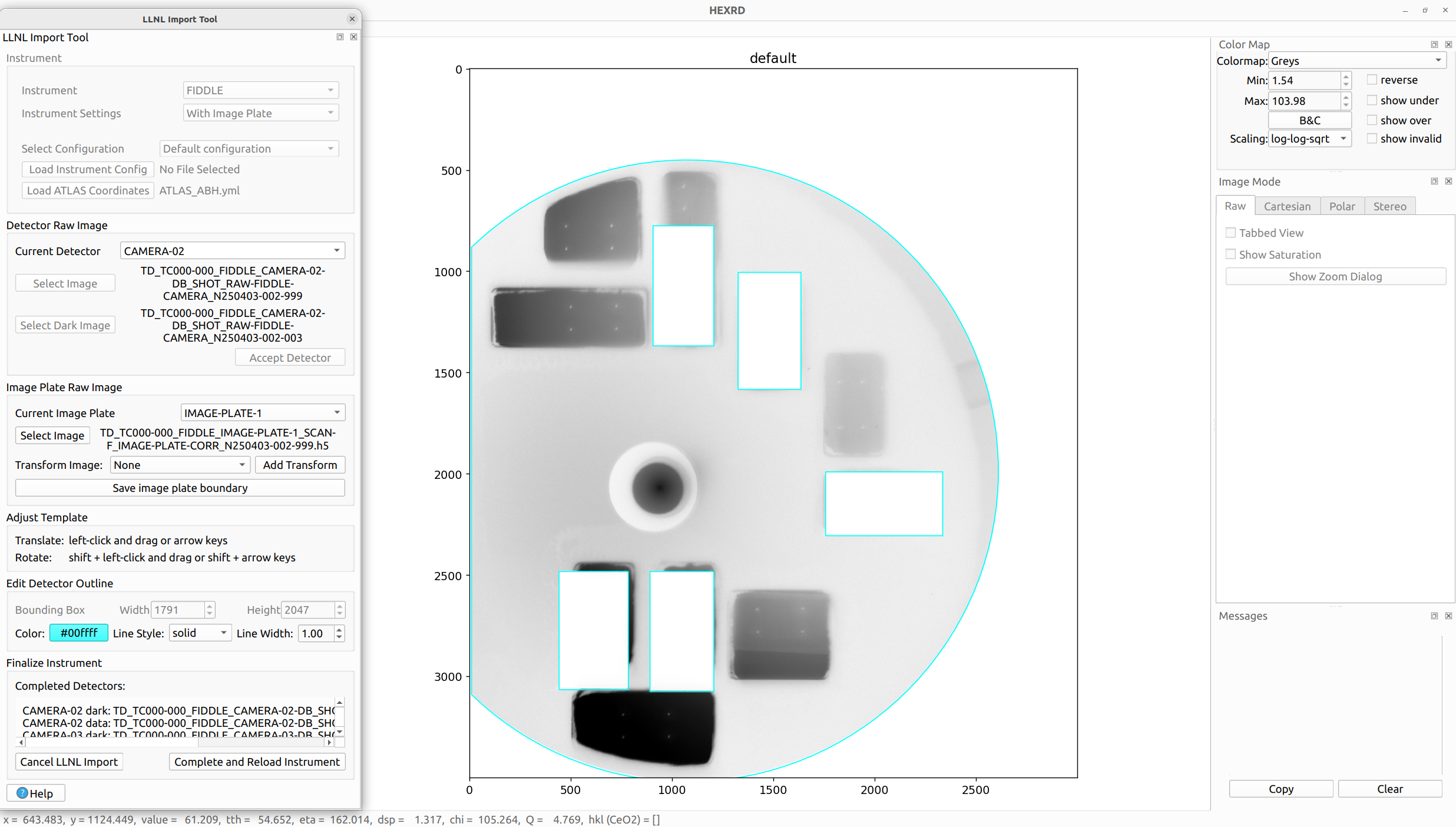Image resolution: width=1456 pixels, height=827 pixels.
Task: Close the Color Map panel
Action: pyautogui.click(x=1448, y=45)
